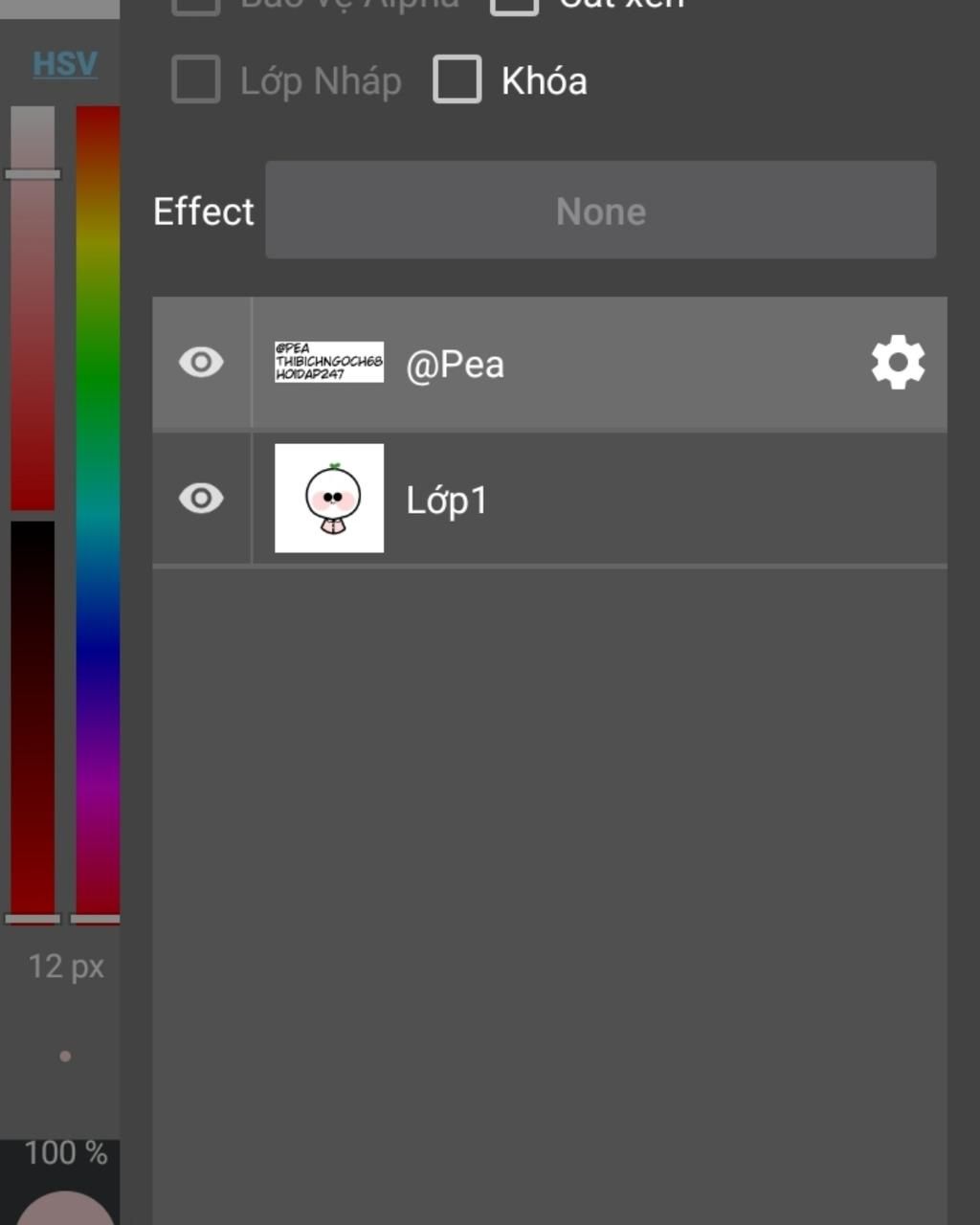Enable the Khóa lock checkbox
The width and height of the screenshot is (980, 1225).
(457, 79)
